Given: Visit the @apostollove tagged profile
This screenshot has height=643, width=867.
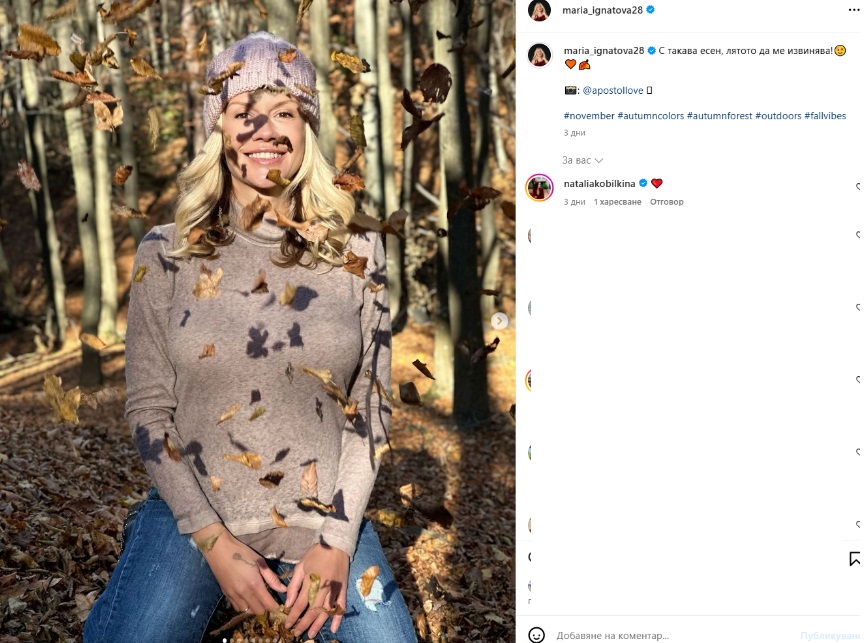Looking at the screenshot, I should pyautogui.click(x=614, y=90).
